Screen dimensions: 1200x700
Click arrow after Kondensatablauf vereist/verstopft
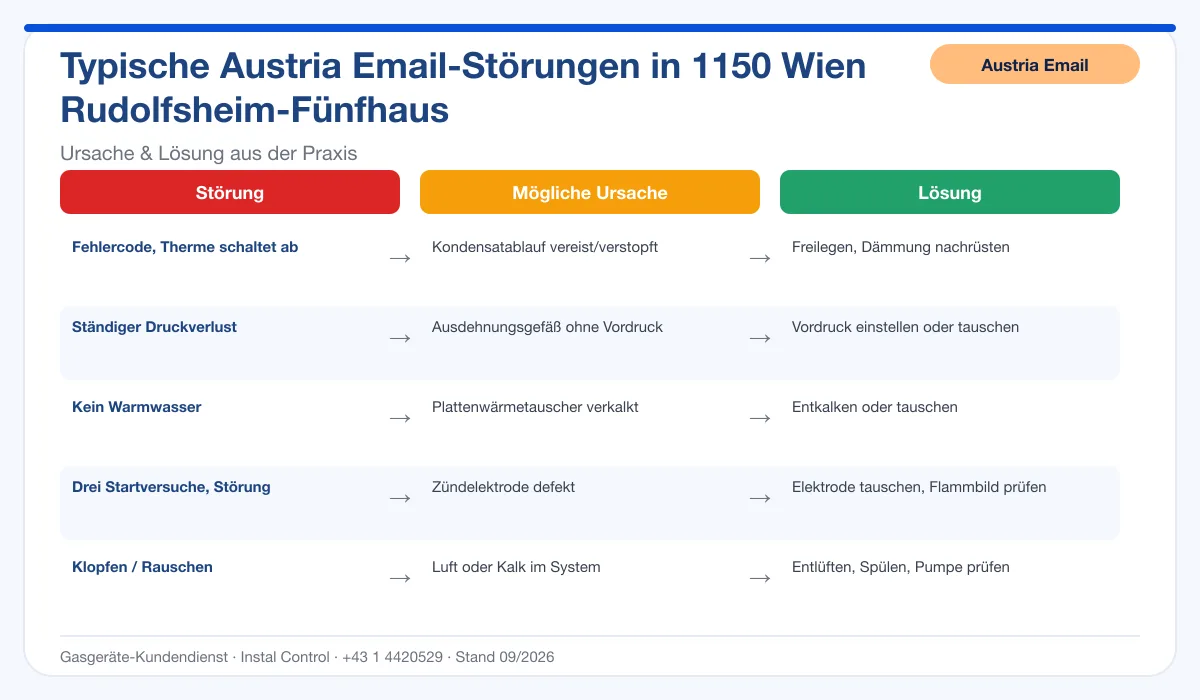tap(760, 258)
